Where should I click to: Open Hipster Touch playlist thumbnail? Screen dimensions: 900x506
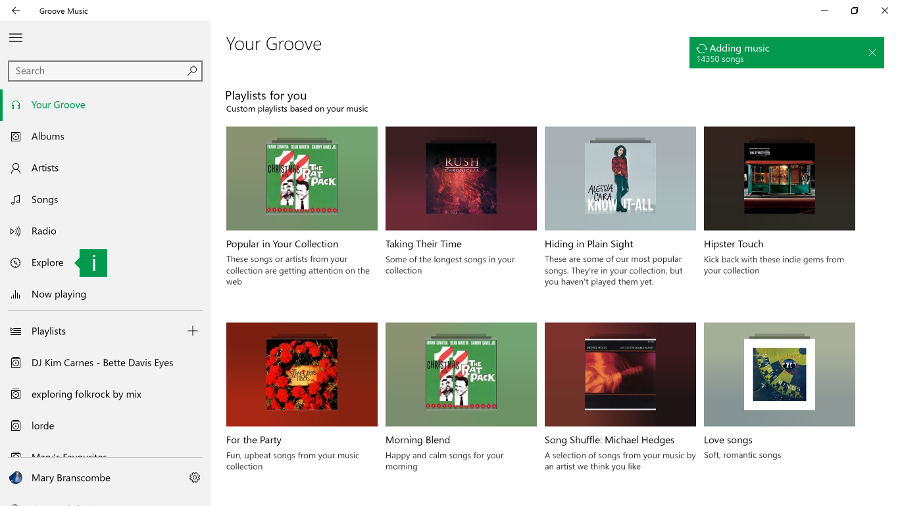[779, 178]
